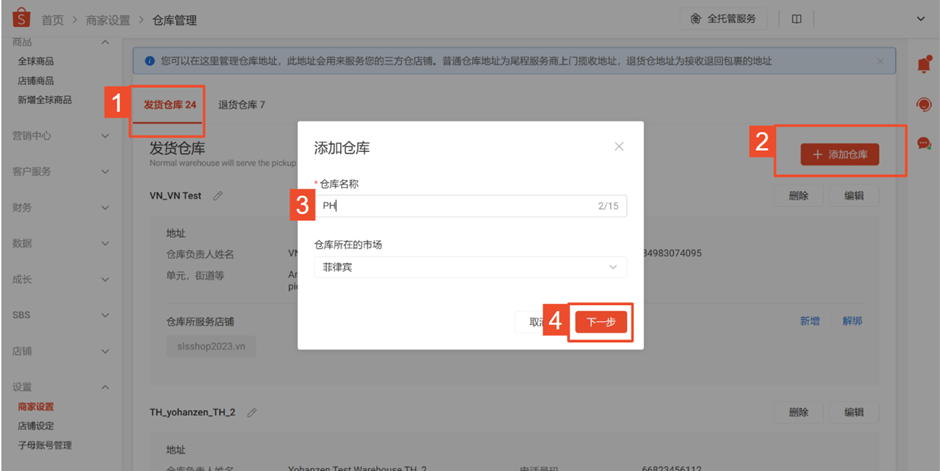Open 店铺设定 in the sidebar
The height and width of the screenshot is (471, 940).
[35, 425]
